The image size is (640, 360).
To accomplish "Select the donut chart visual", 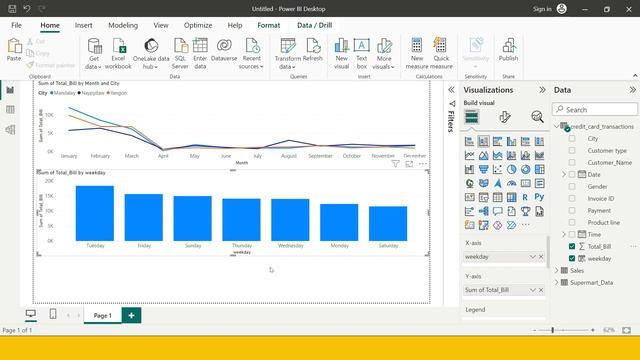I will [x=525, y=169].
